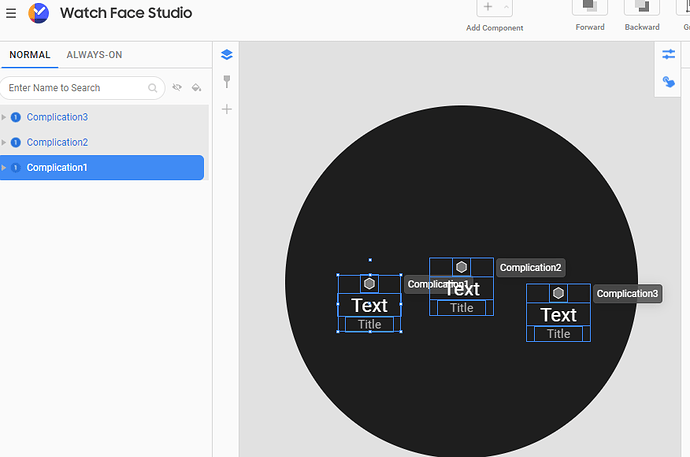
Task: Click the plus icon in side strip
Action: pyautogui.click(x=227, y=109)
